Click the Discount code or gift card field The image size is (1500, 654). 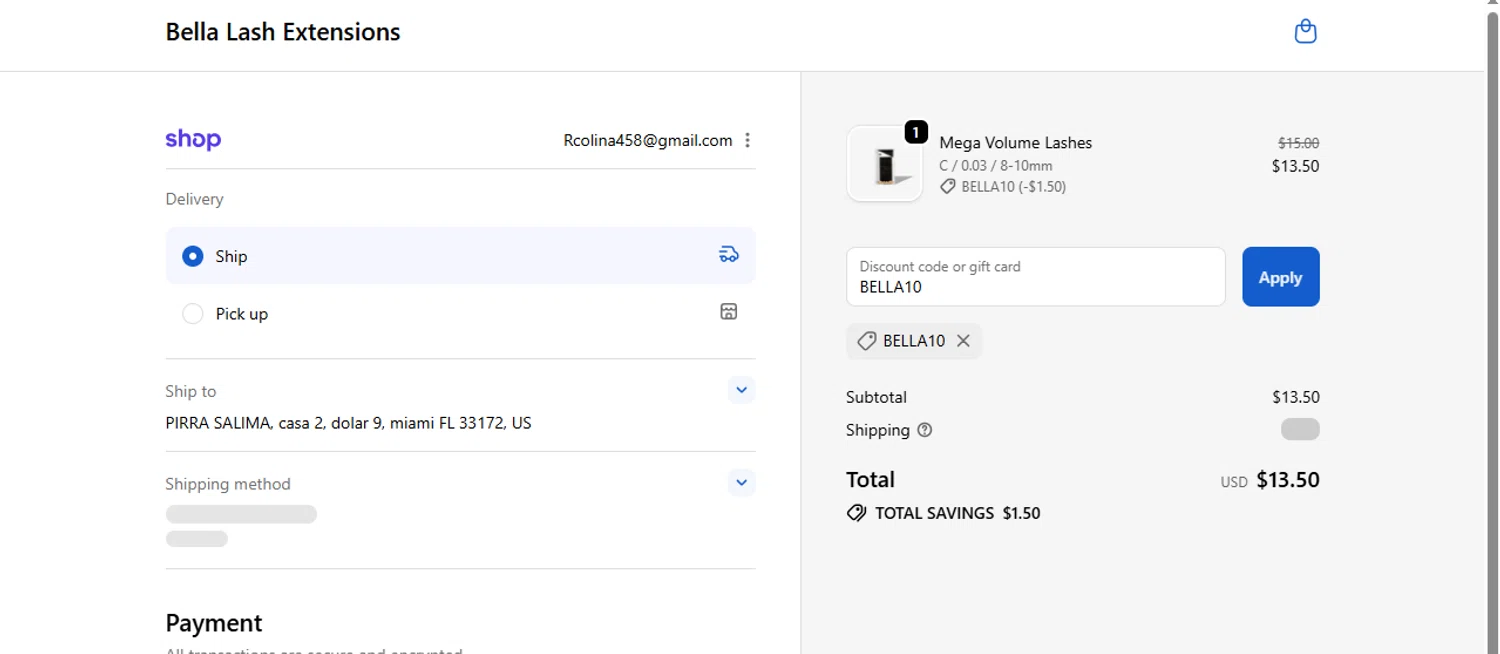pos(1035,277)
